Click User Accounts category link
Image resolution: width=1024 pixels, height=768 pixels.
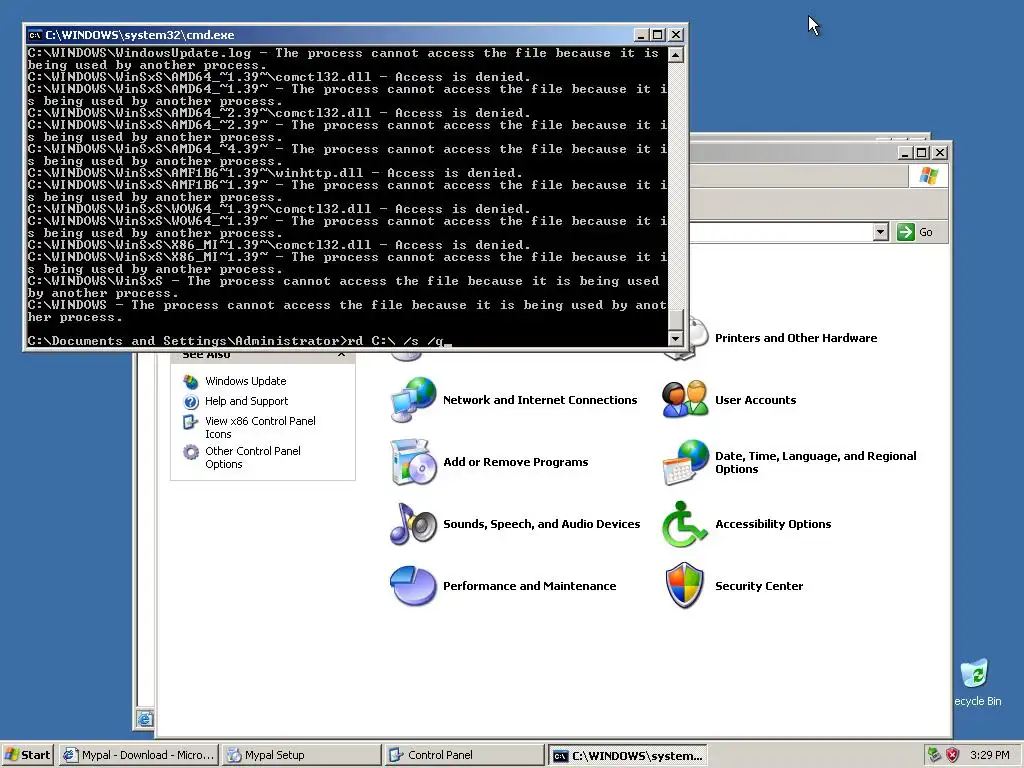tap(755, 400)
